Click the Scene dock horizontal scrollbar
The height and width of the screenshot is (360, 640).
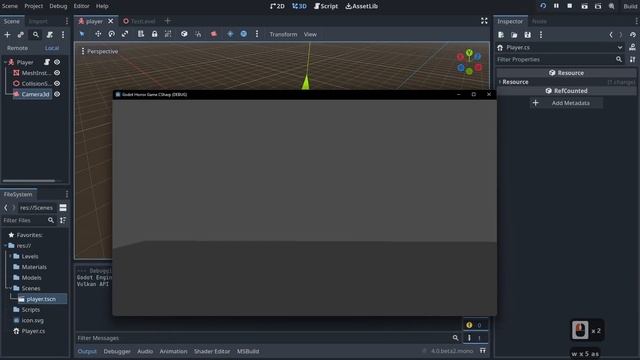pyautogui.click(x=29, y=180)
